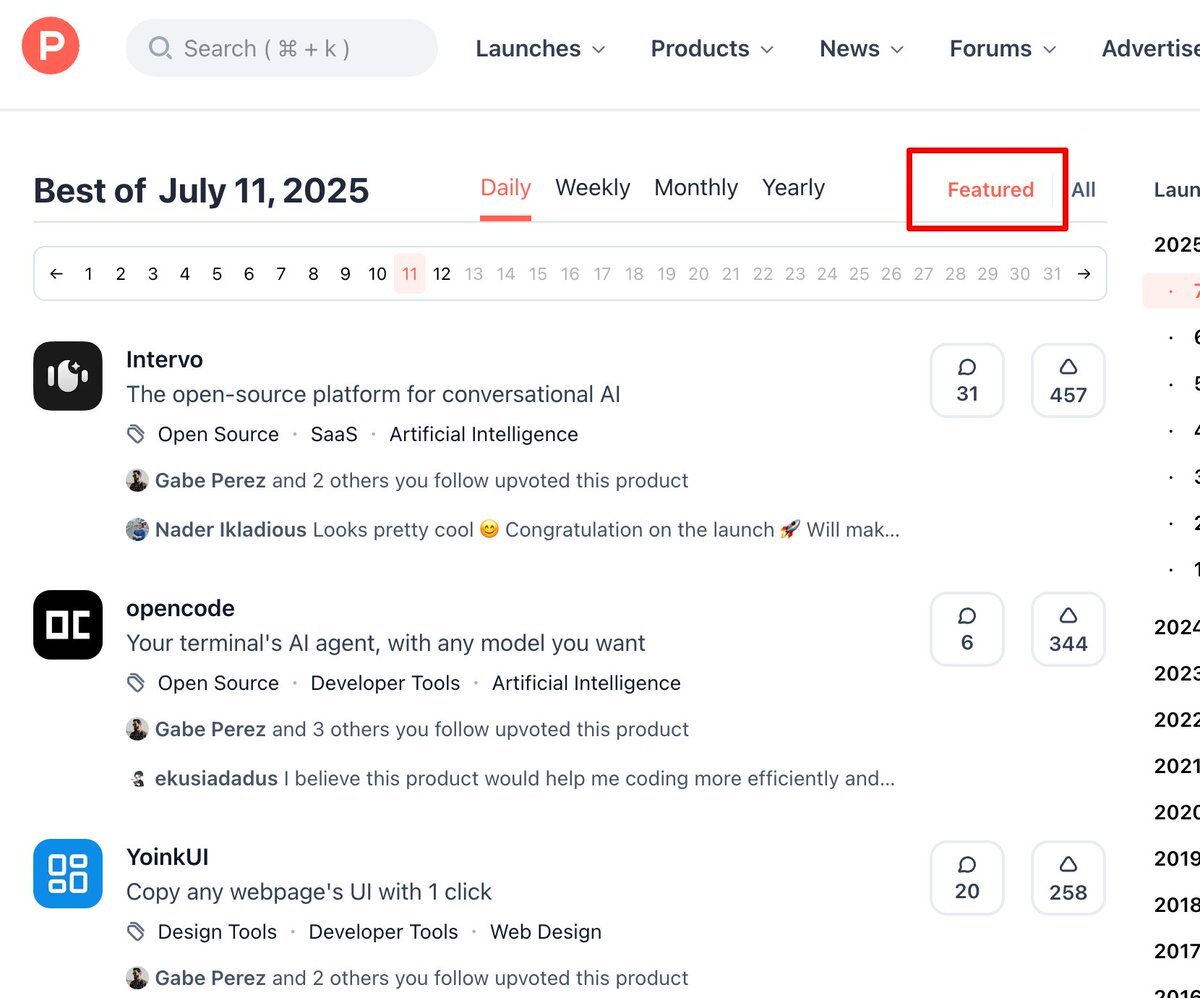Switch to the Yearly tab
1200x998 pixels.
(x=794, y=188)
